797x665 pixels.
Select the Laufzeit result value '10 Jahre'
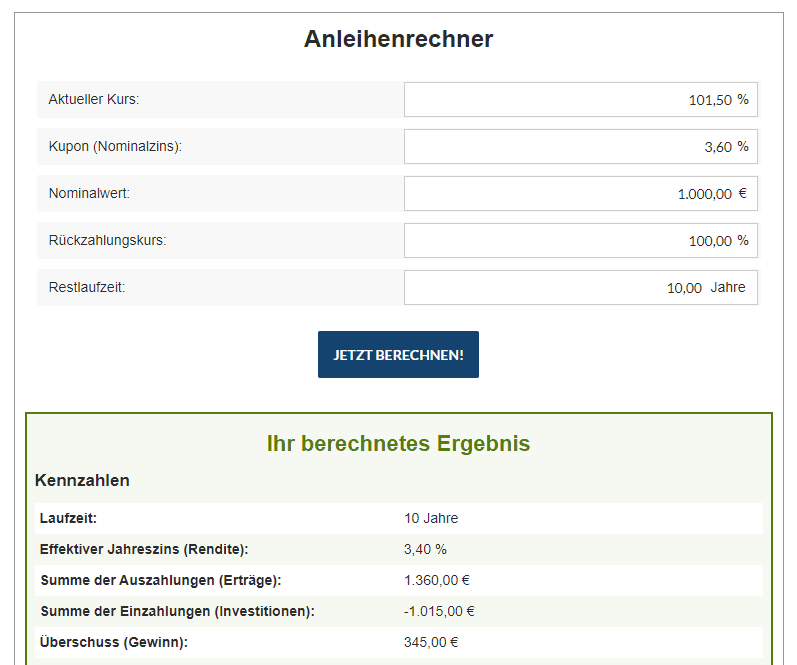[x=431, y=518]
